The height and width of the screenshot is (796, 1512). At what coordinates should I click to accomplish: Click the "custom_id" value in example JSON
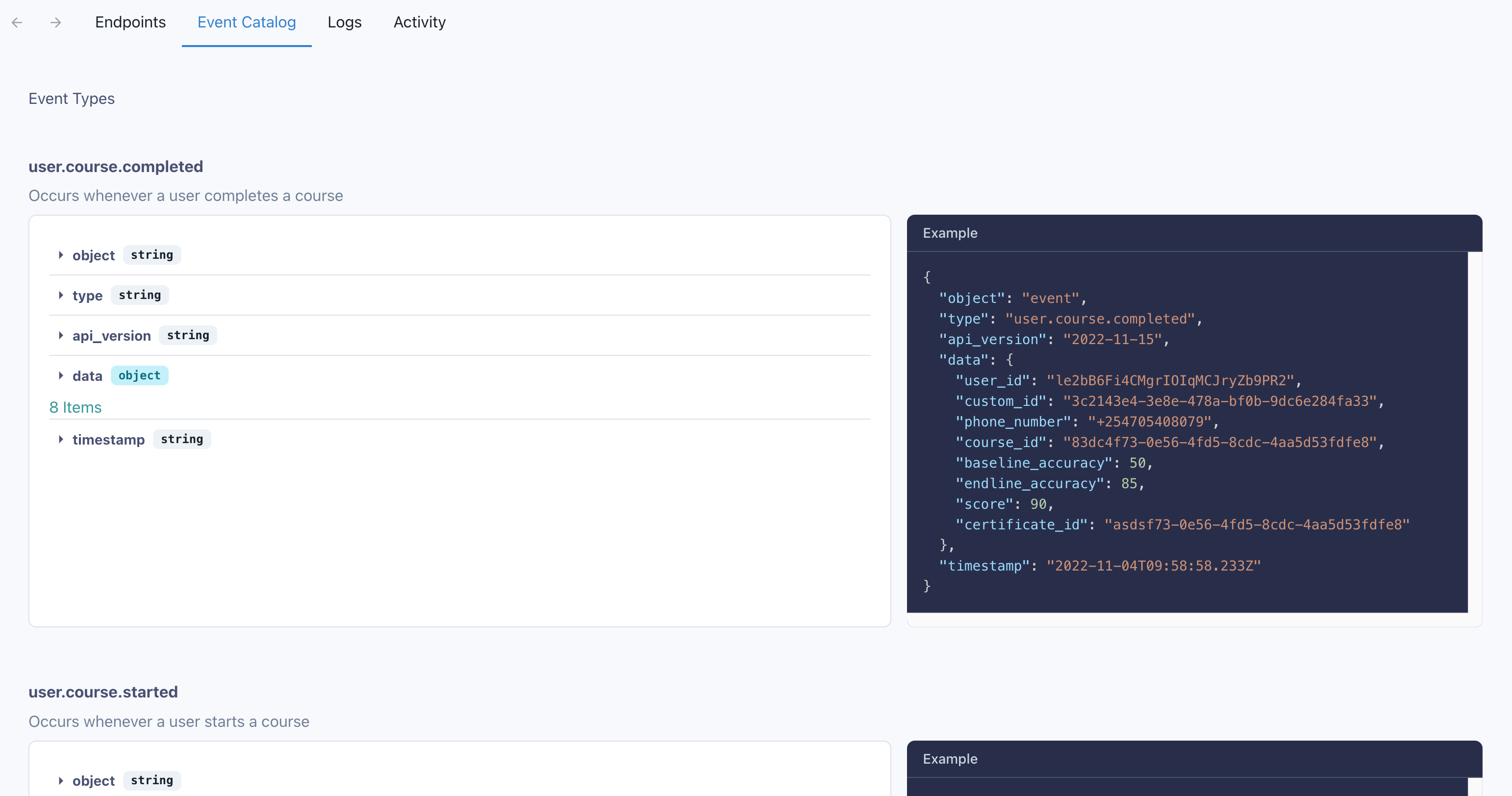click(x=1220, y=401)
